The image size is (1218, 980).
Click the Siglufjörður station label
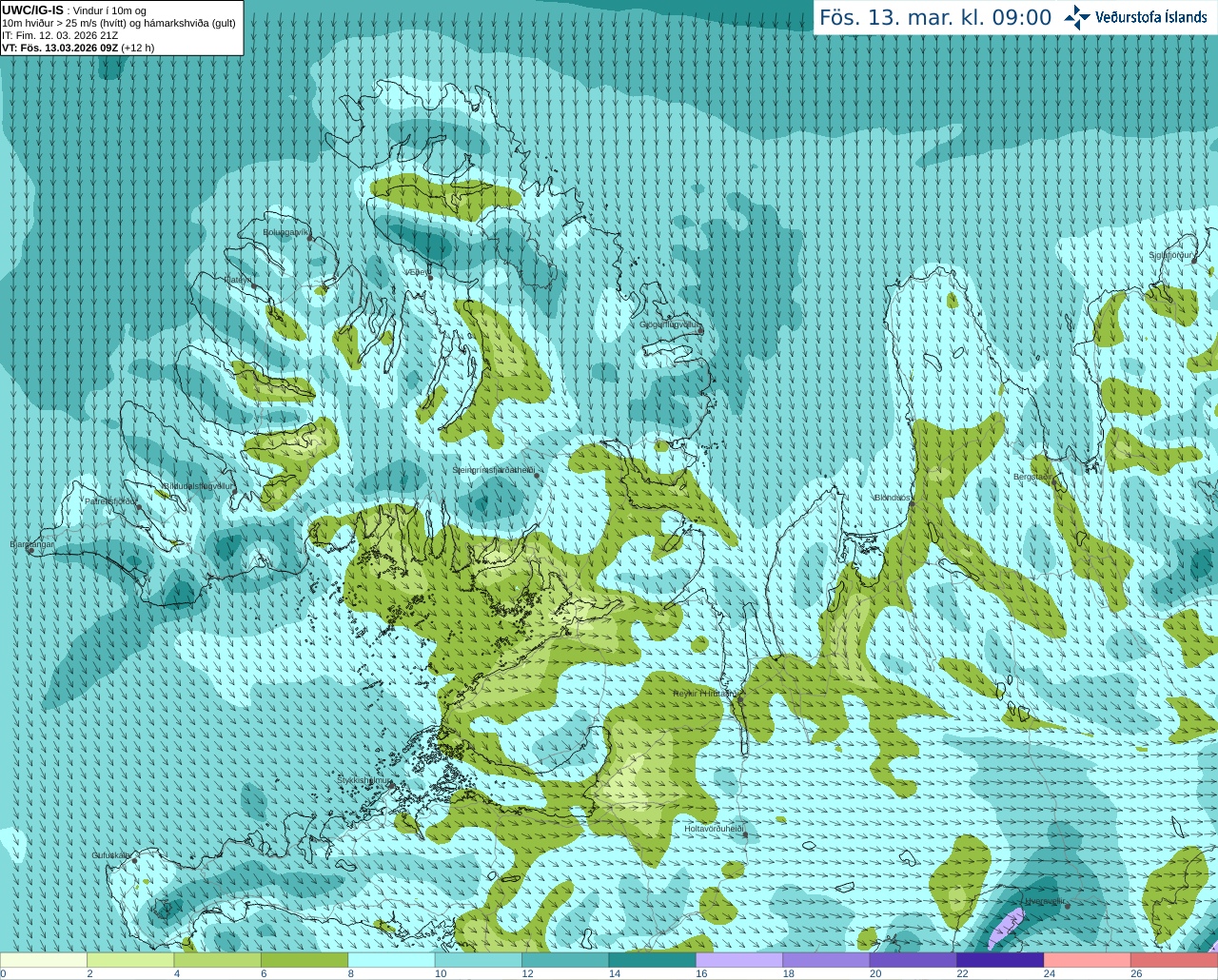pyautogui.click(x=1171, y=256)
